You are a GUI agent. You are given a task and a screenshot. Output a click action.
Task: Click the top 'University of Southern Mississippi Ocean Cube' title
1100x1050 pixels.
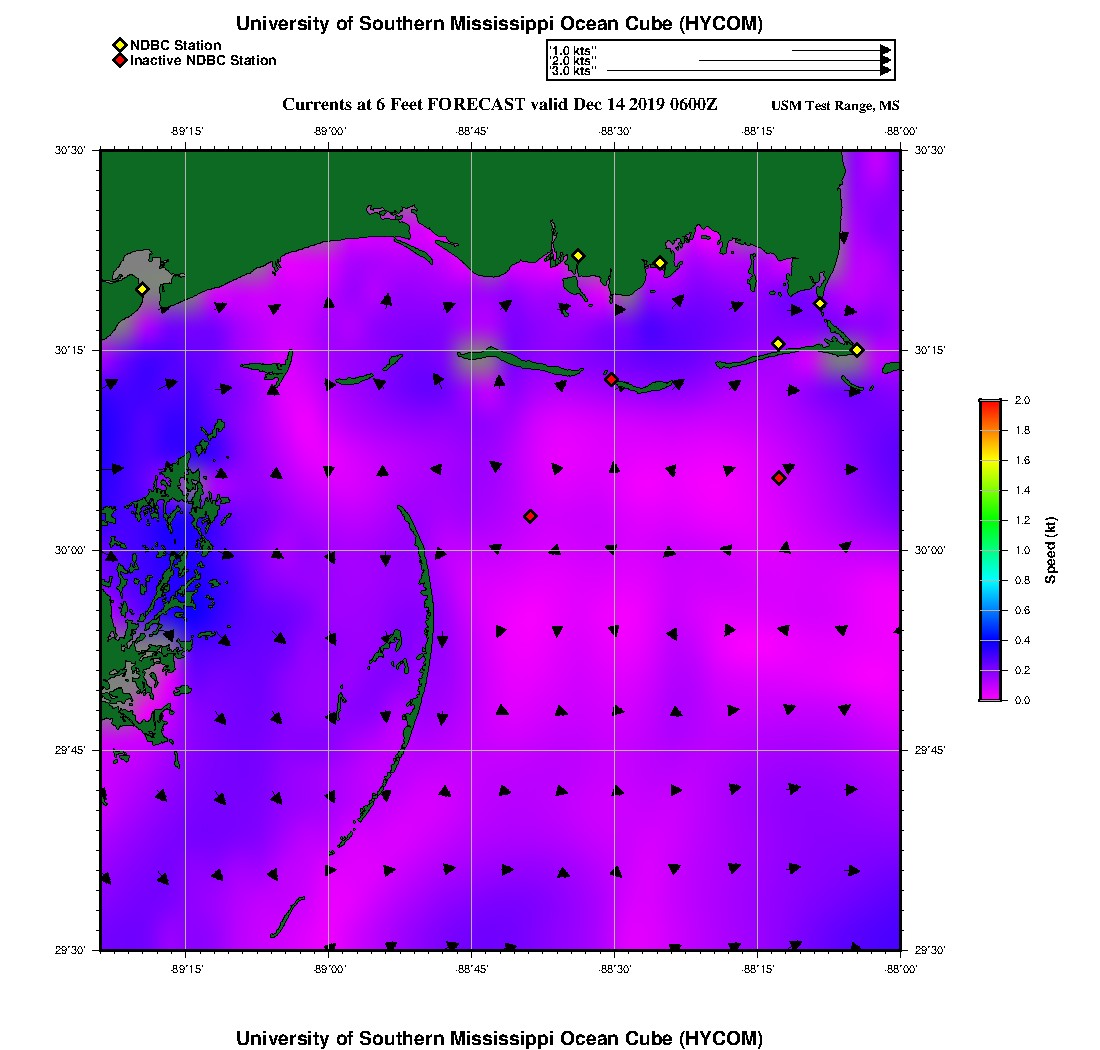[499, 24]
